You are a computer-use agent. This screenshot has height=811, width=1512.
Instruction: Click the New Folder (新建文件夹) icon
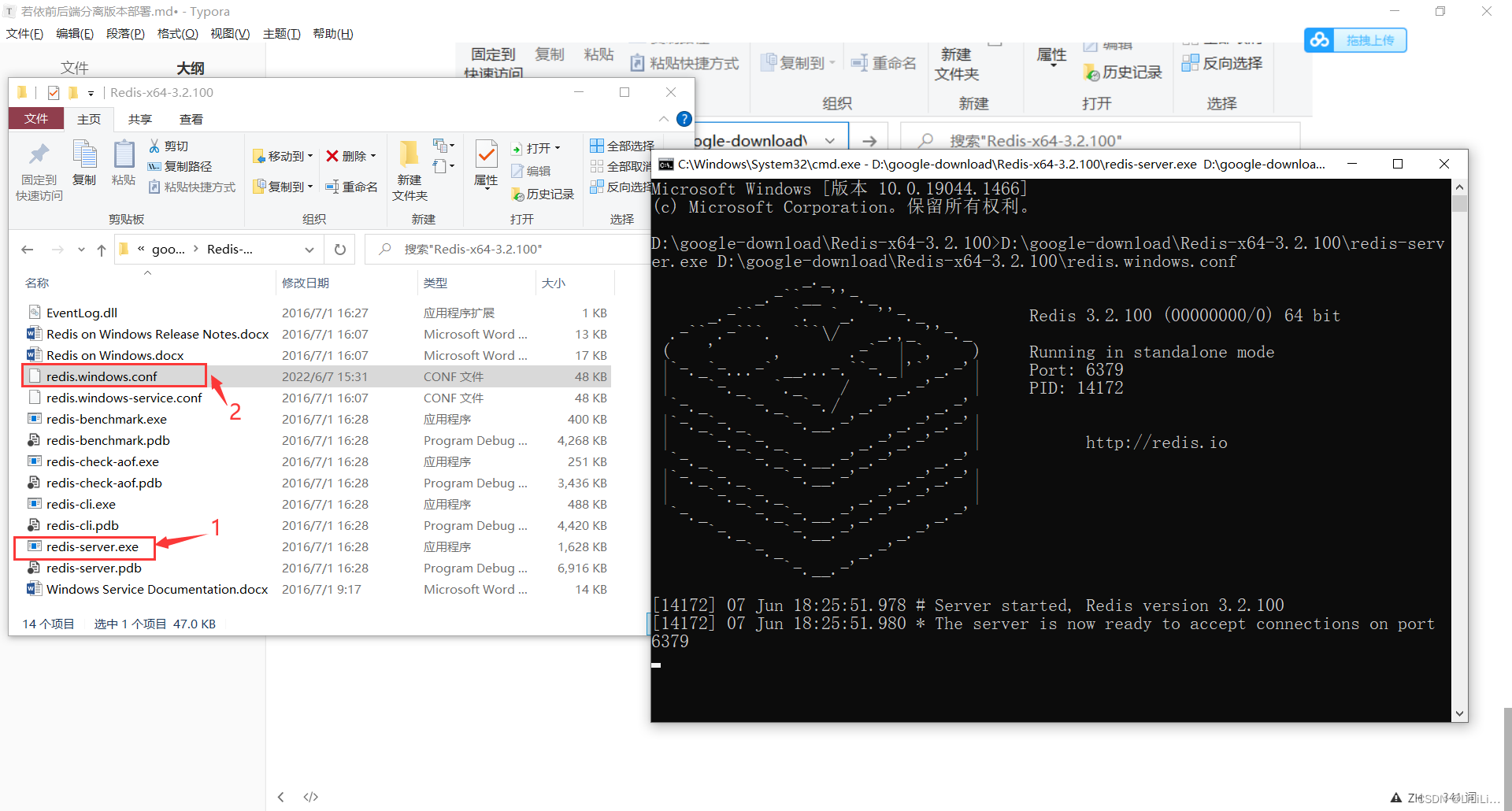coord(409,154)
